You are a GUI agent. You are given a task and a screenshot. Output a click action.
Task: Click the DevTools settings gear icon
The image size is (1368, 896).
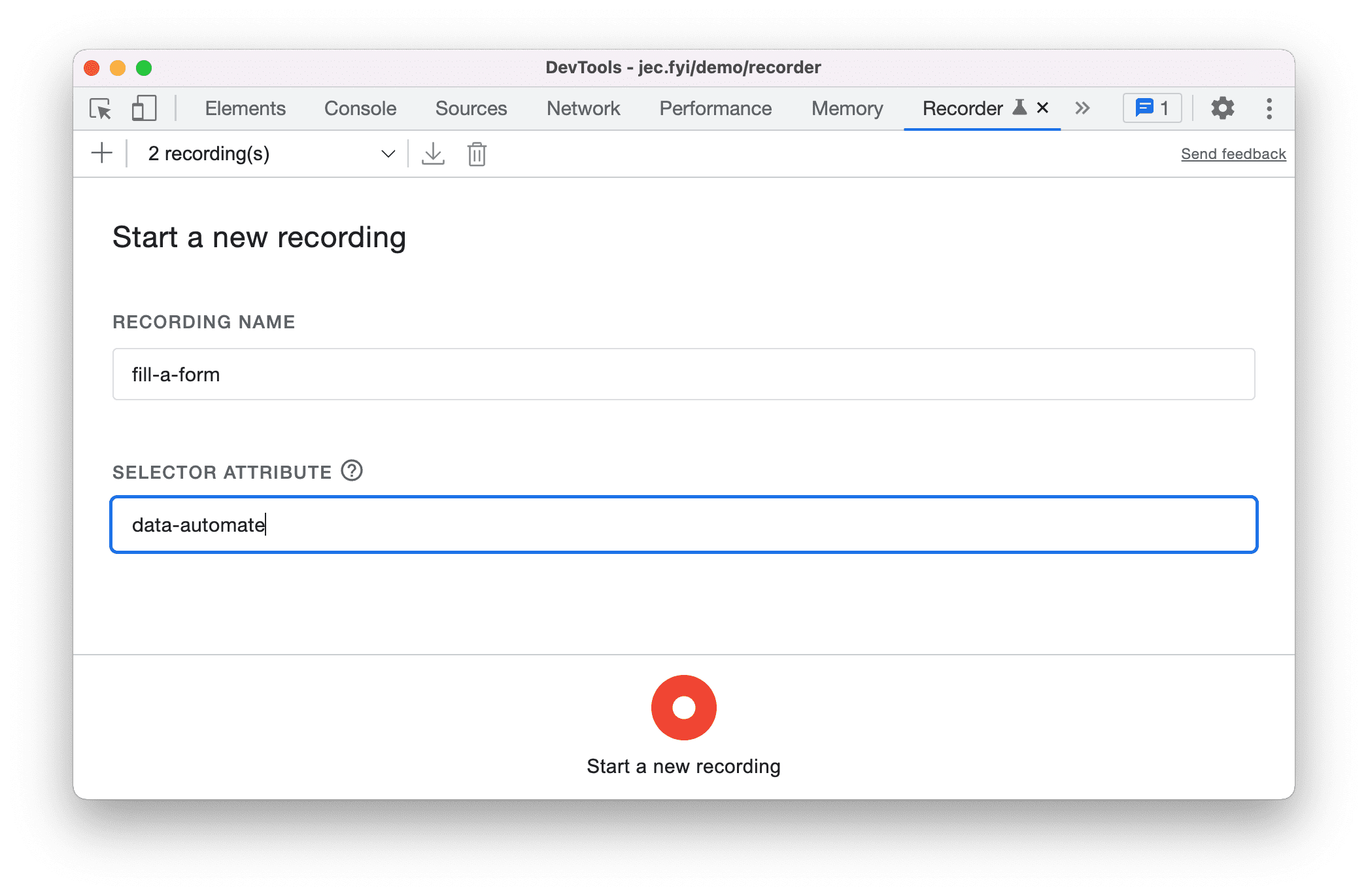pyautogui.click(x=1223, y=108)
